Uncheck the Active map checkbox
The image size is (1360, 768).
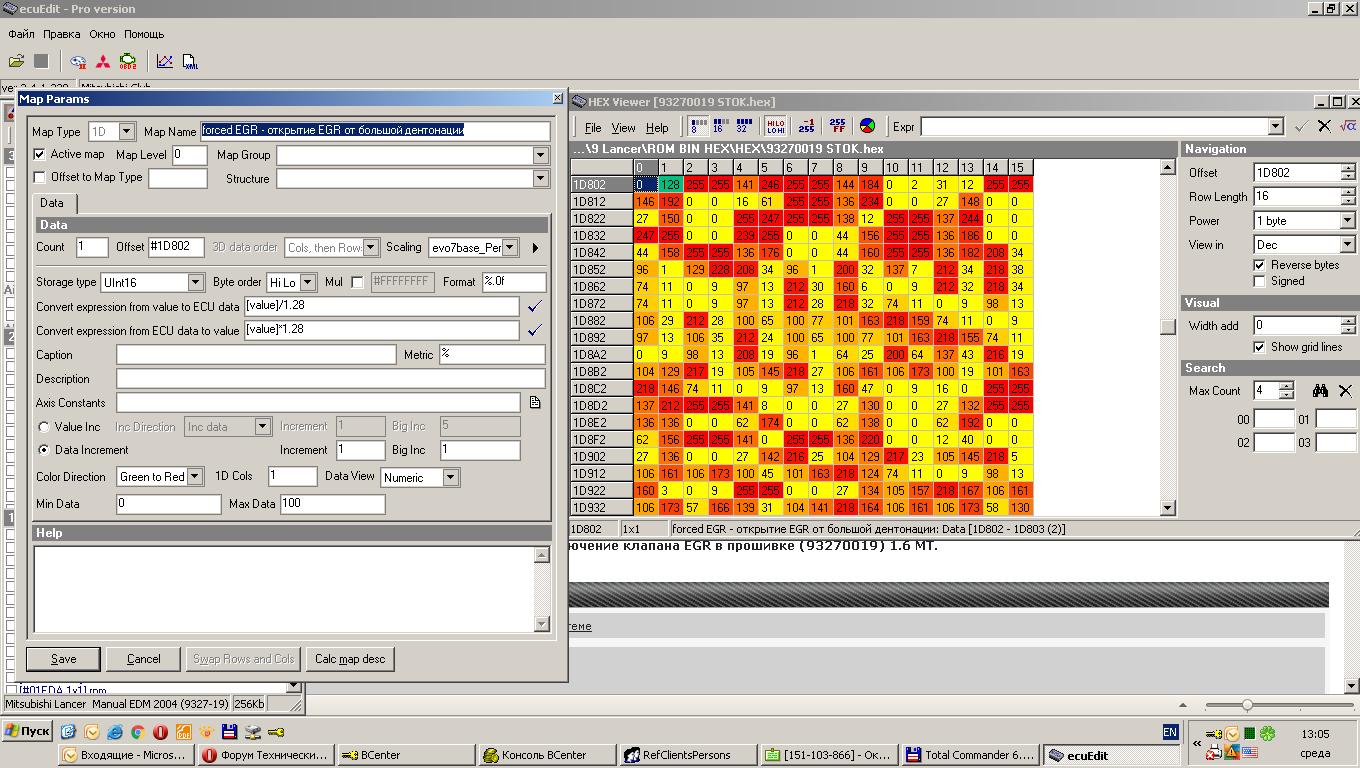[x=40, y=154]
